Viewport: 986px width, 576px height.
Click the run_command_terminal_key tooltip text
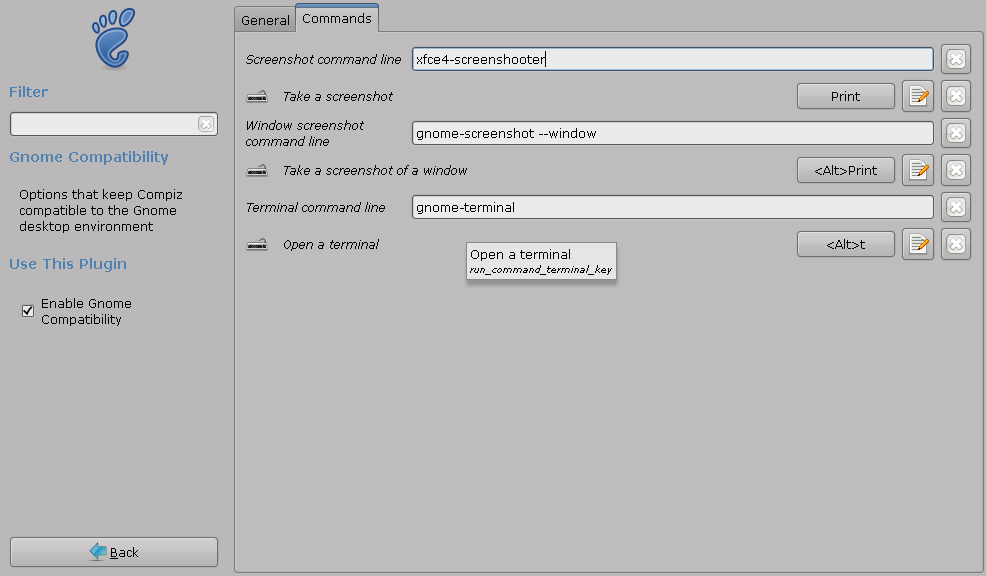click(x=541, y=270)
